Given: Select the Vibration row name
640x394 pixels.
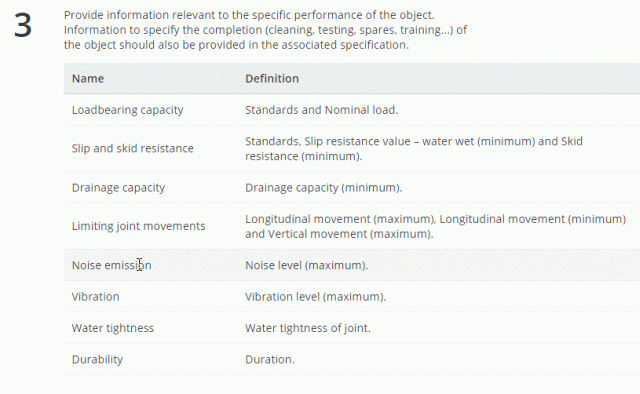Looking at the screenshot, I should (96, 296).
